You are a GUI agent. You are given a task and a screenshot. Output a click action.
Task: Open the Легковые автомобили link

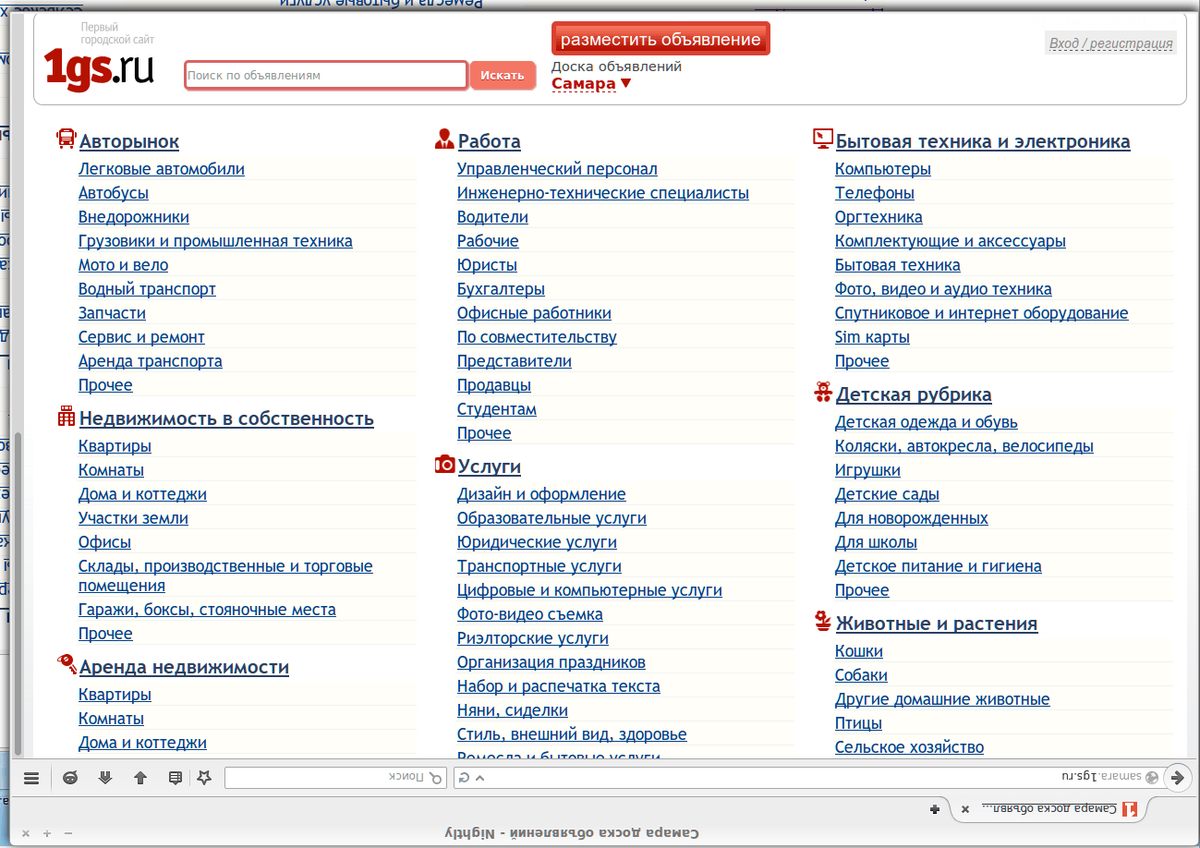point(162,169)
